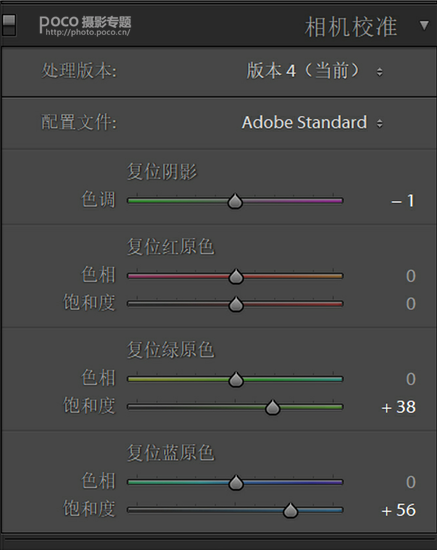Click the 相机校准 panel title
This screenshot has height=550, width=437.
pos(351,27)
